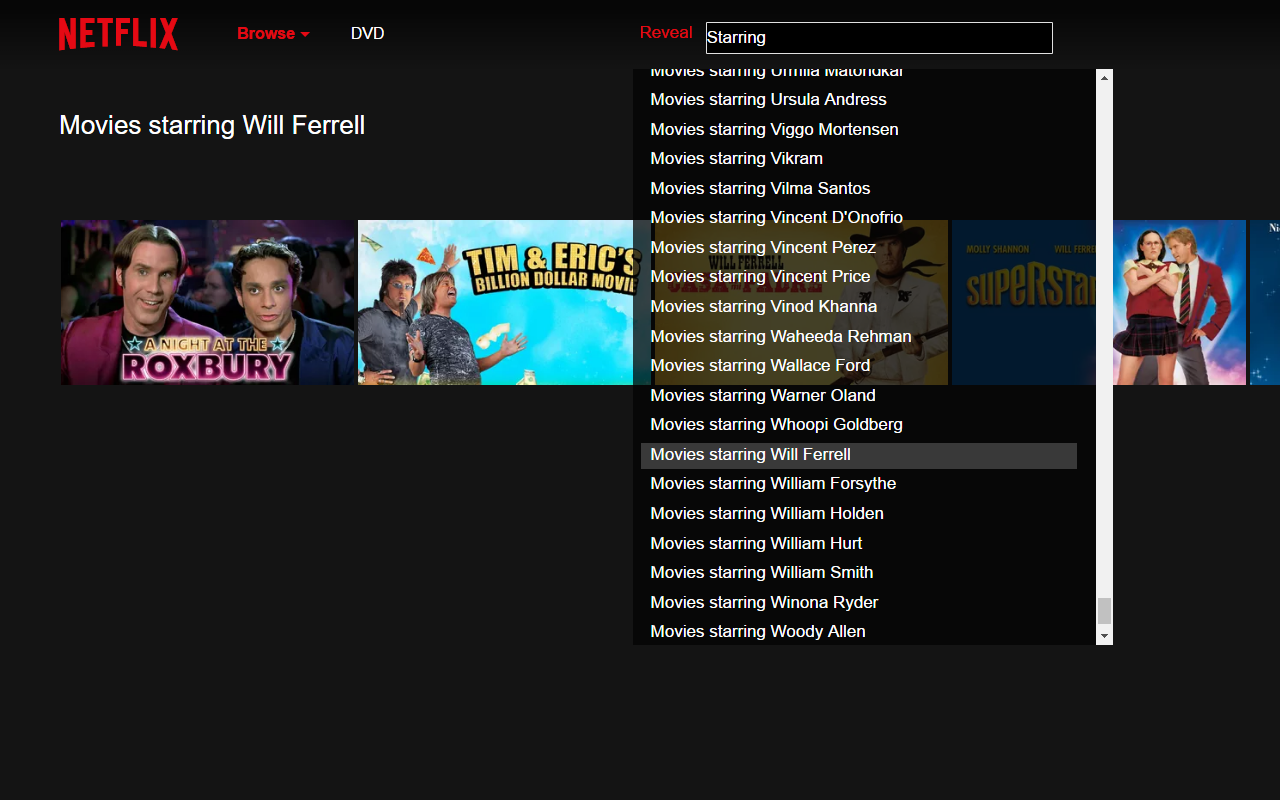Select Movies starring Woody Allen
The height and width of the screenshot is (800, 1280).
pyautogui.click(x=859, y=631)
